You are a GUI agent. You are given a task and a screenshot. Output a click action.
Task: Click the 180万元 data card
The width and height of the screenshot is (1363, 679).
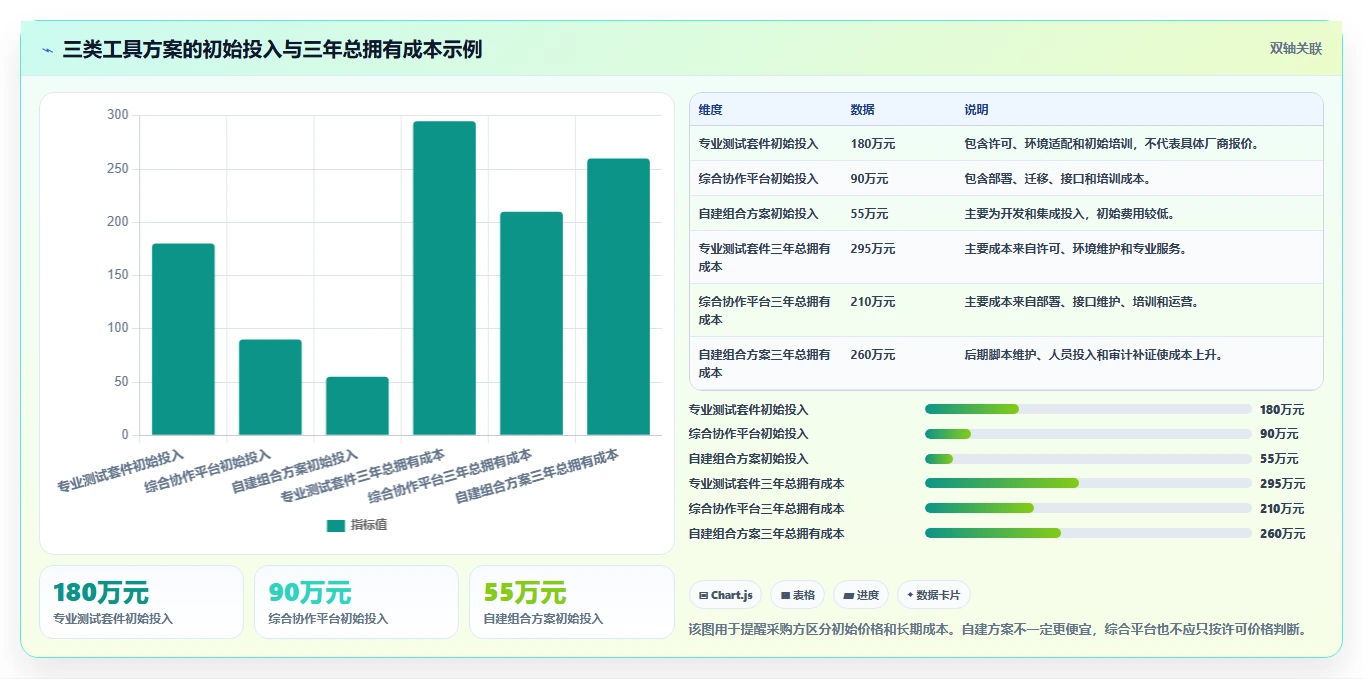tap(141, 602)
